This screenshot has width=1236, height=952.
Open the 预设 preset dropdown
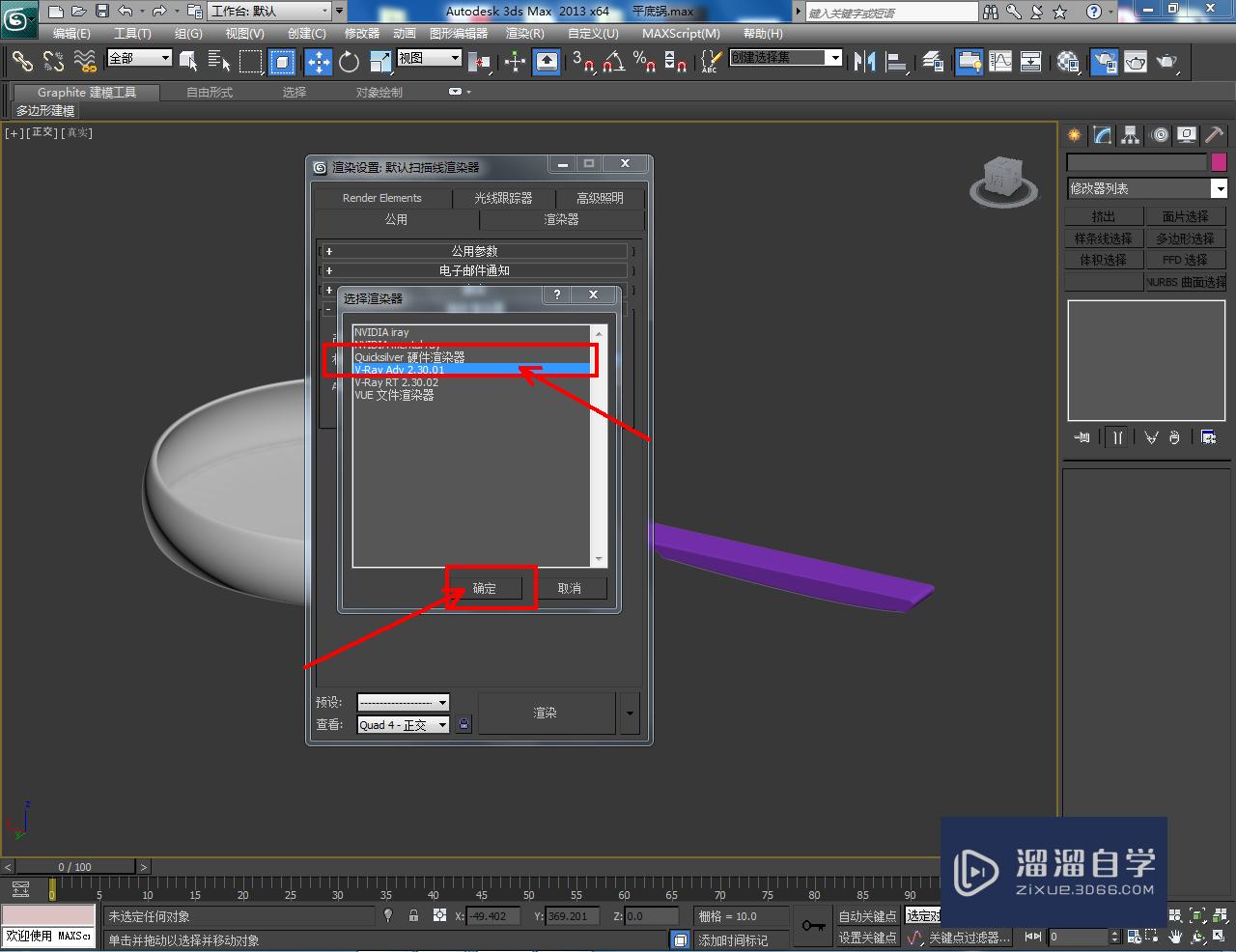click(x=403, y=702)
